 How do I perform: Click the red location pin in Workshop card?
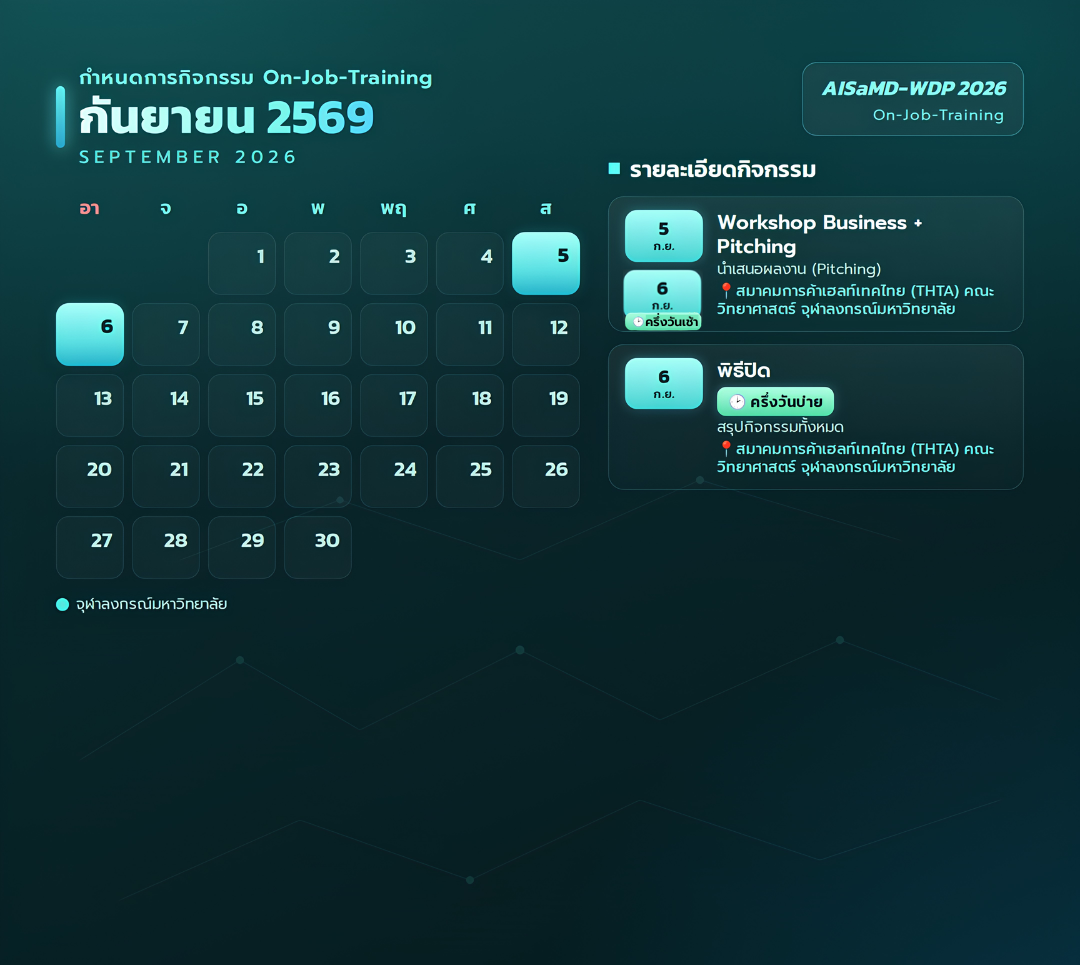click(x=725, y=291)
